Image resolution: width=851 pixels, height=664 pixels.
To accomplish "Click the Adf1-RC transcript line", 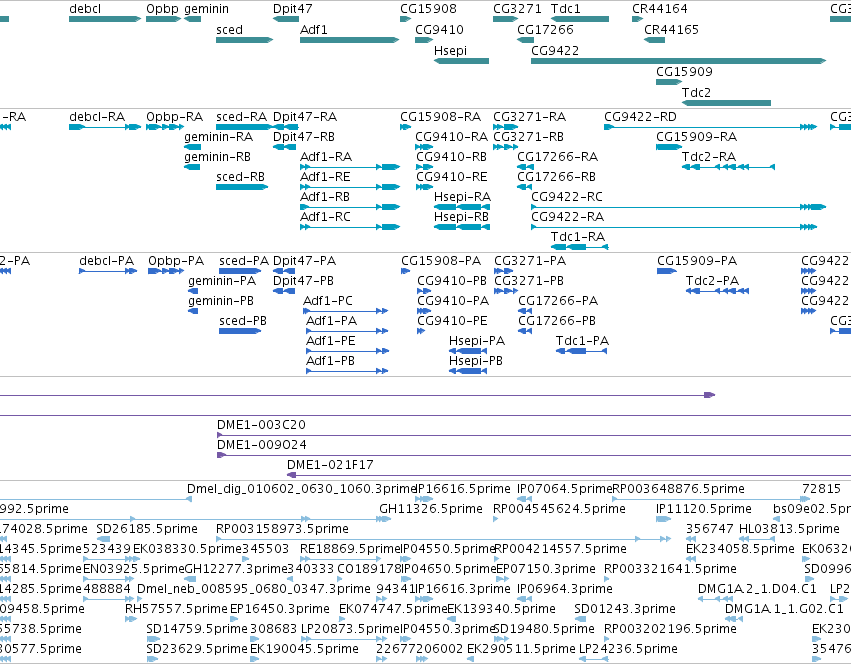I will pyautogui.click(x=350, y=227).
